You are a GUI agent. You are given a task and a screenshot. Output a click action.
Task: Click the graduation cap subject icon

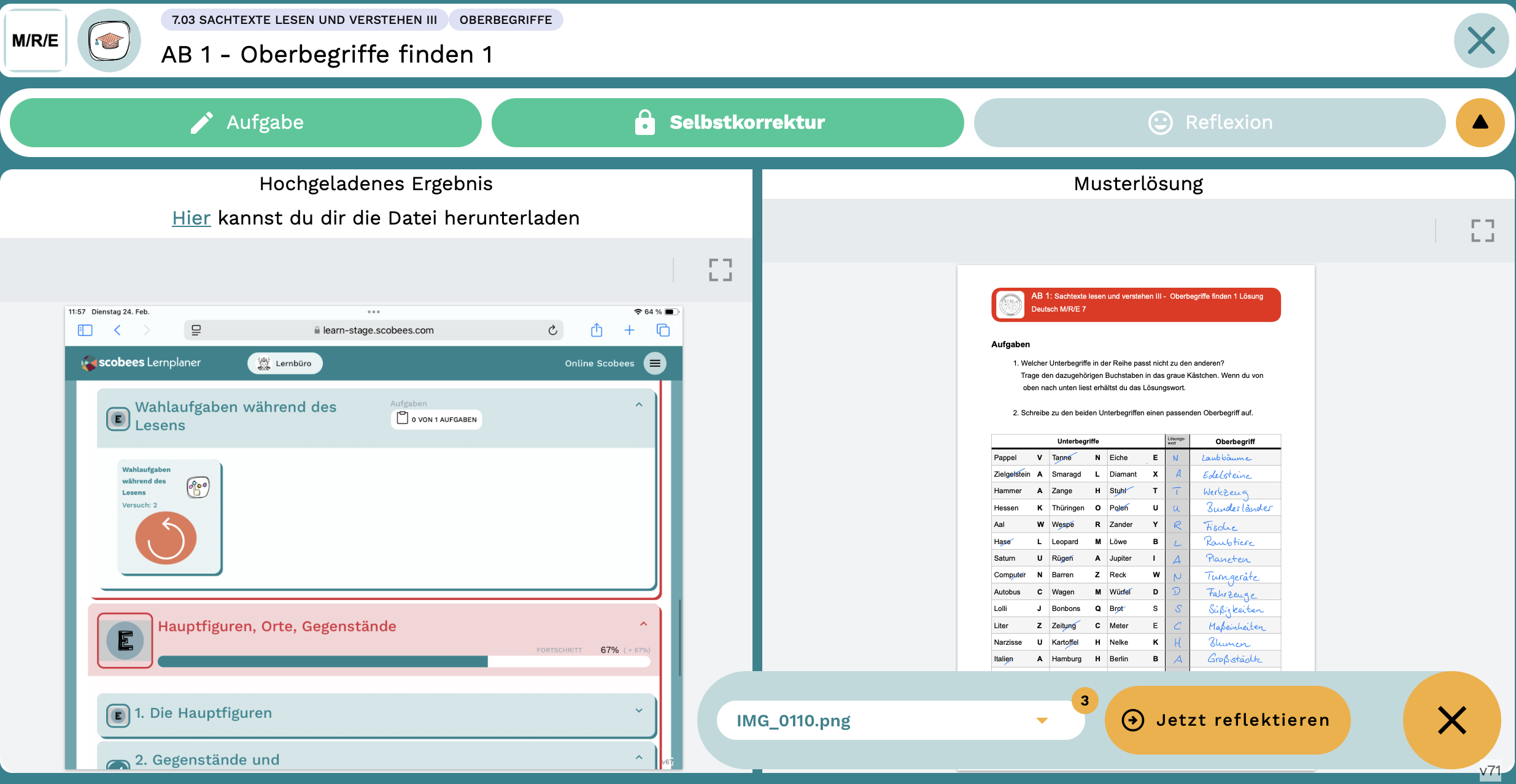[109, 40]
